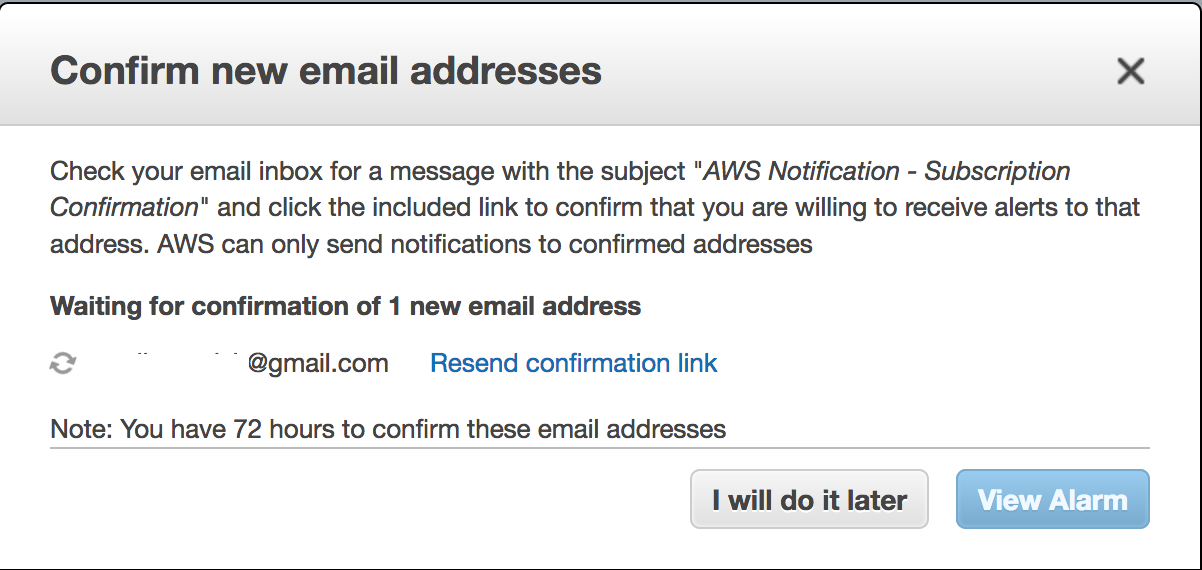Click the dialog title Confirm new email addresses

point(326,71)
